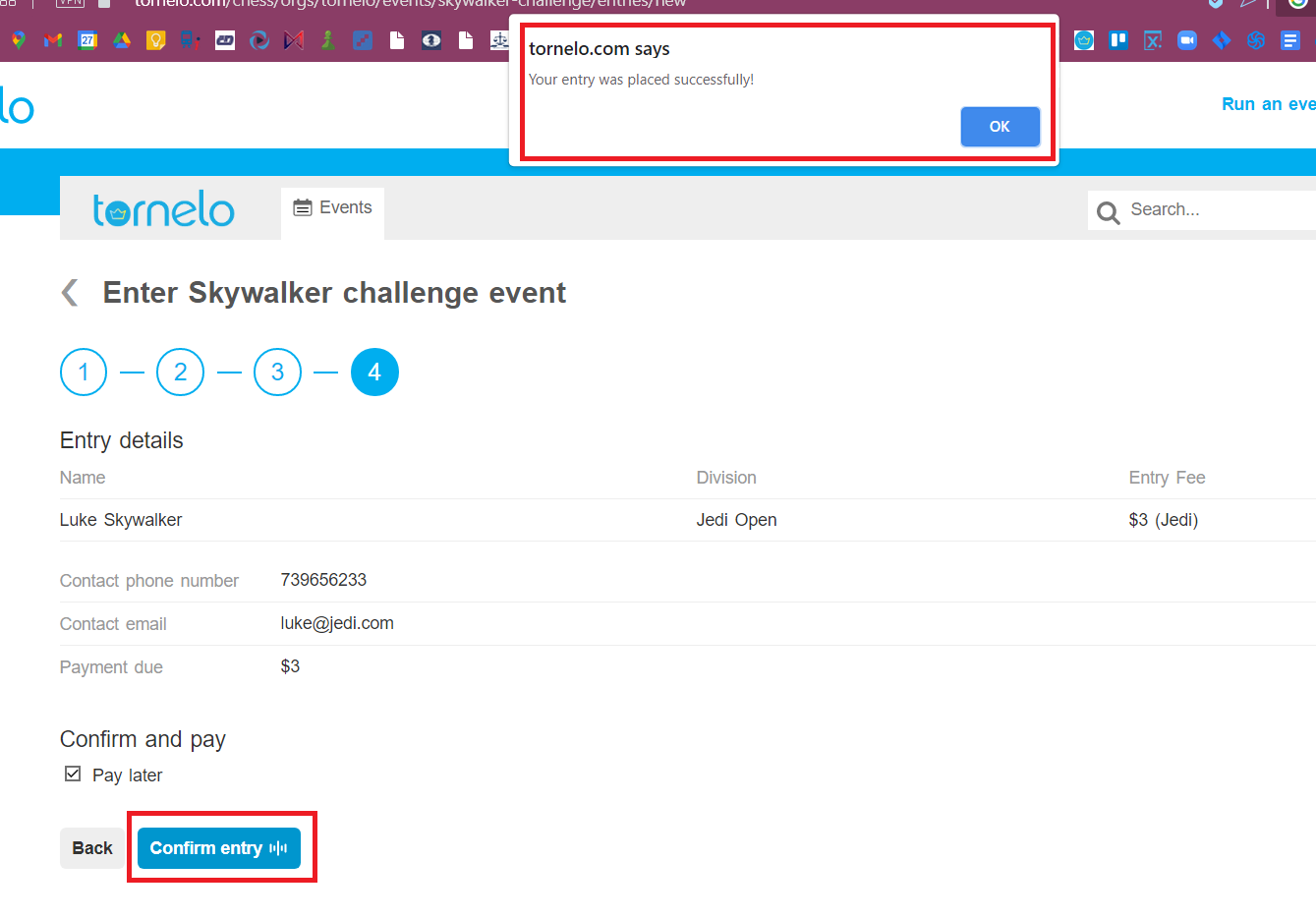The height and width of the screenshot is (919, 1316).
Task: Click the search magnifier icon
Action: click(x=1109, y=212)
